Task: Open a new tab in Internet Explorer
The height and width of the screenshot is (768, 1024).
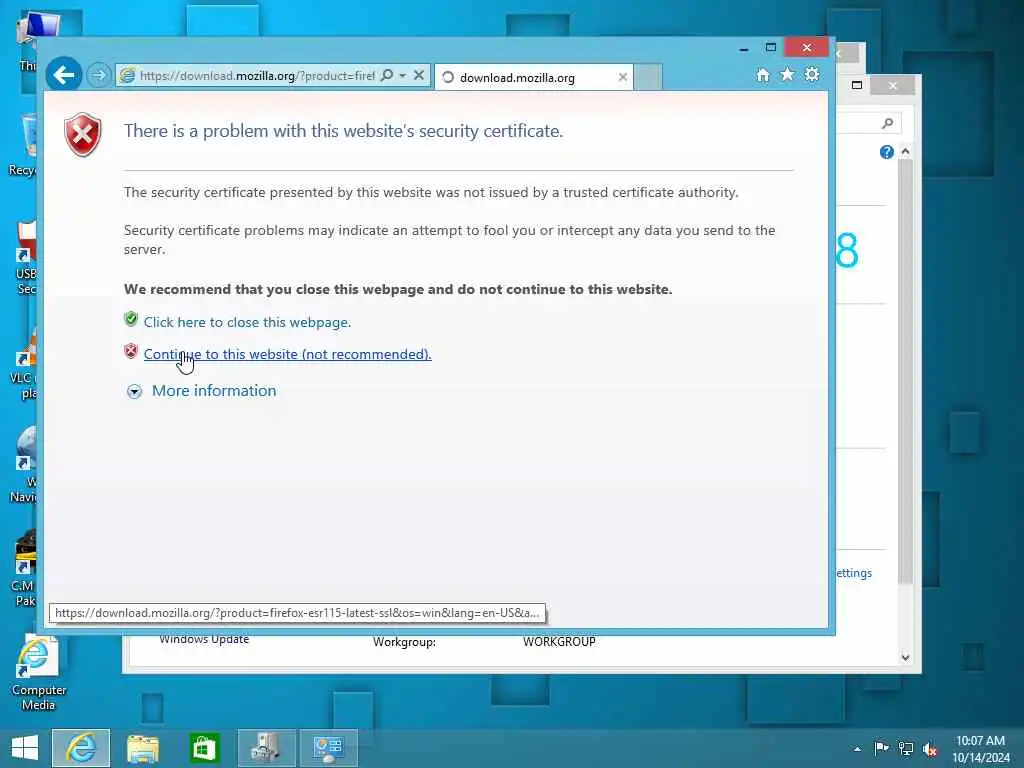Action: [x=648, y=77]
